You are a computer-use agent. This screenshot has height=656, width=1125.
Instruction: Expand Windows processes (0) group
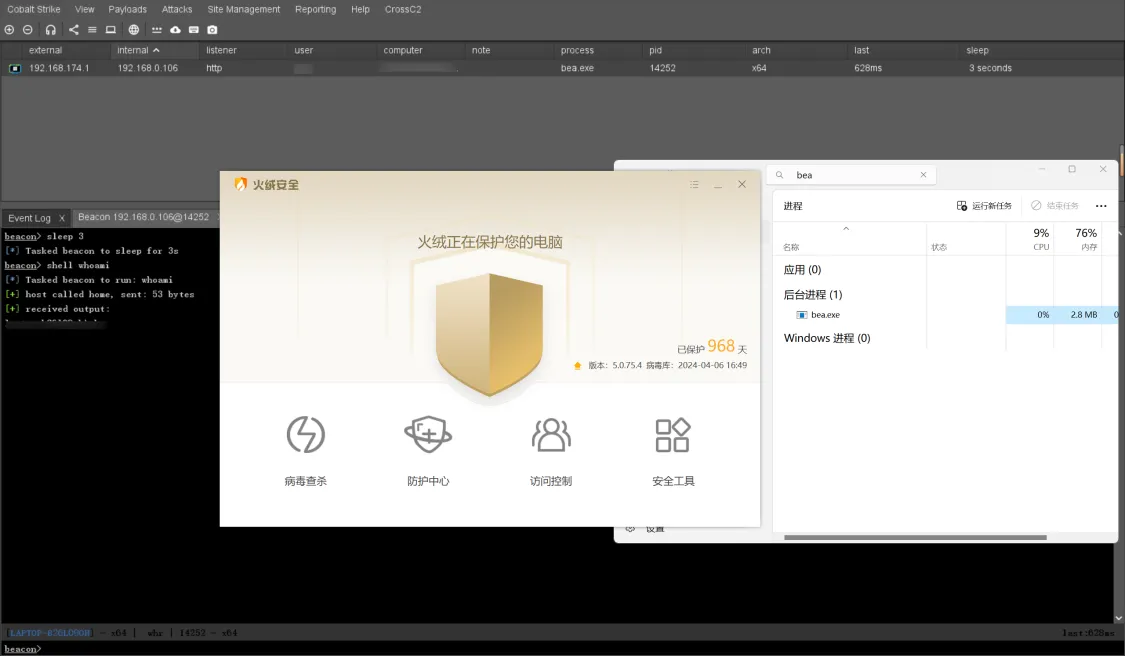(827, 338)
